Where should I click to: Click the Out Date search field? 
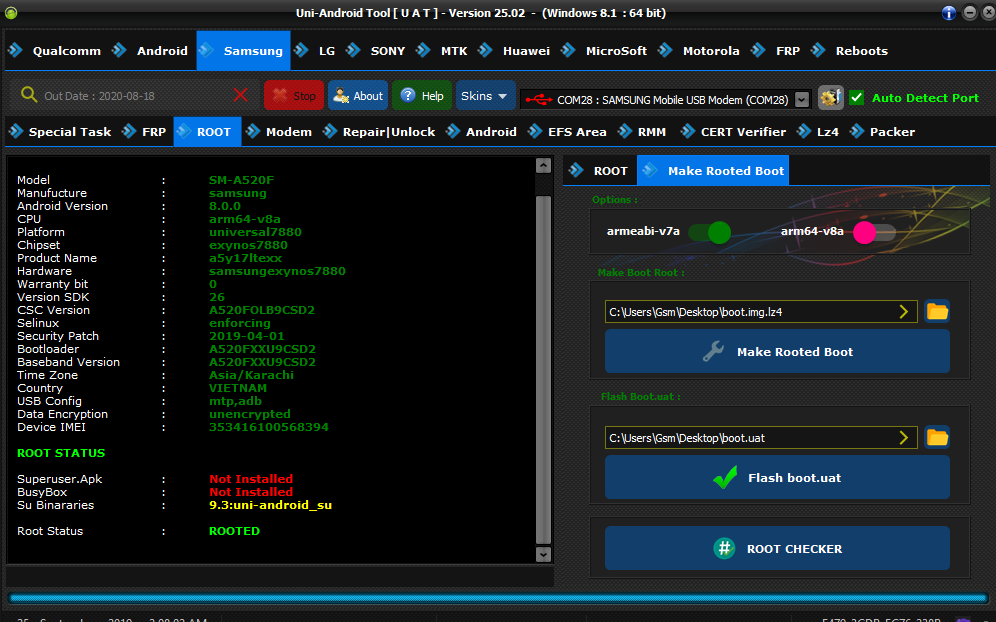click(133, 96)
